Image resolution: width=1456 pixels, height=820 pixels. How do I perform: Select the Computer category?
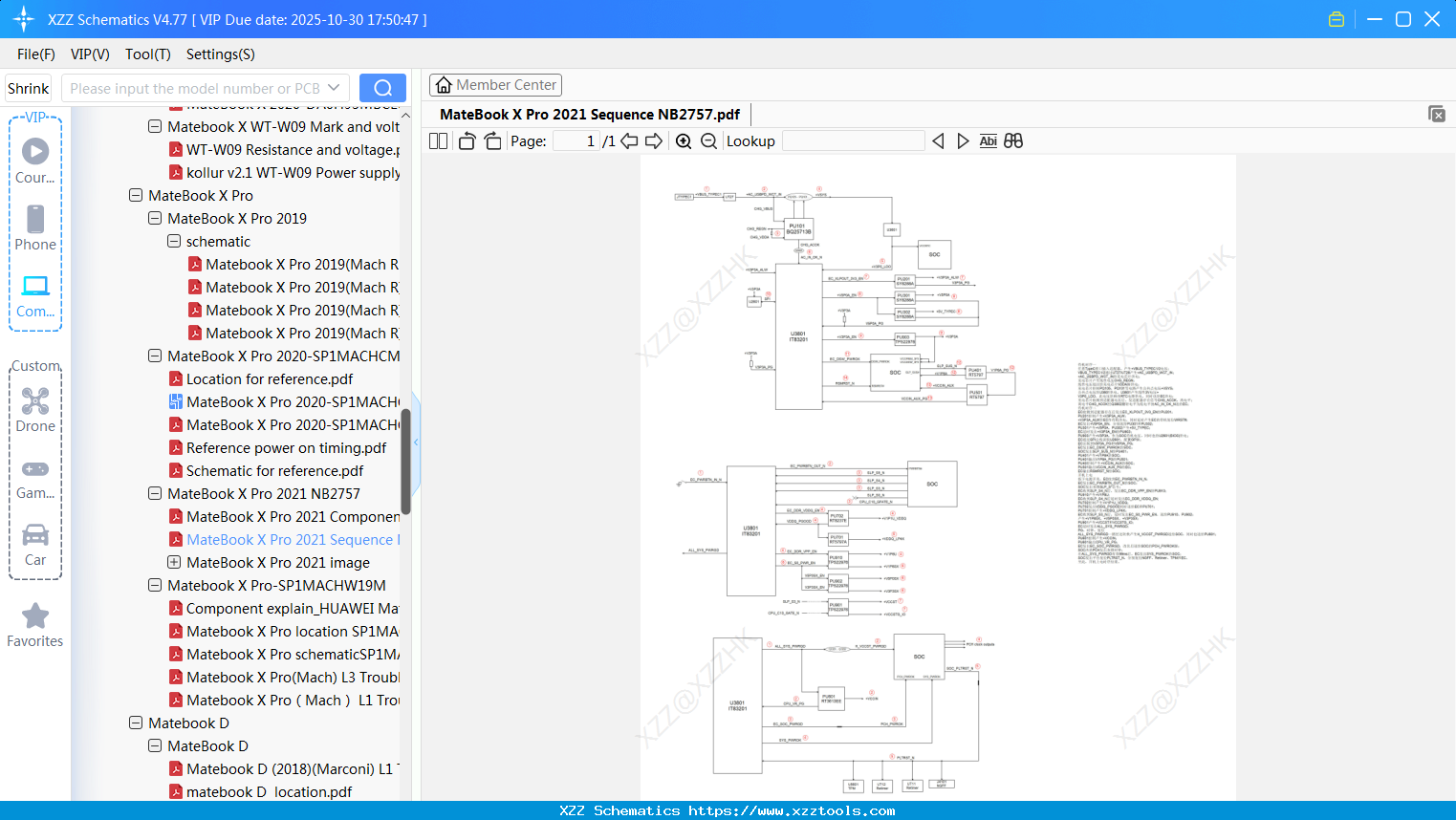35,295
